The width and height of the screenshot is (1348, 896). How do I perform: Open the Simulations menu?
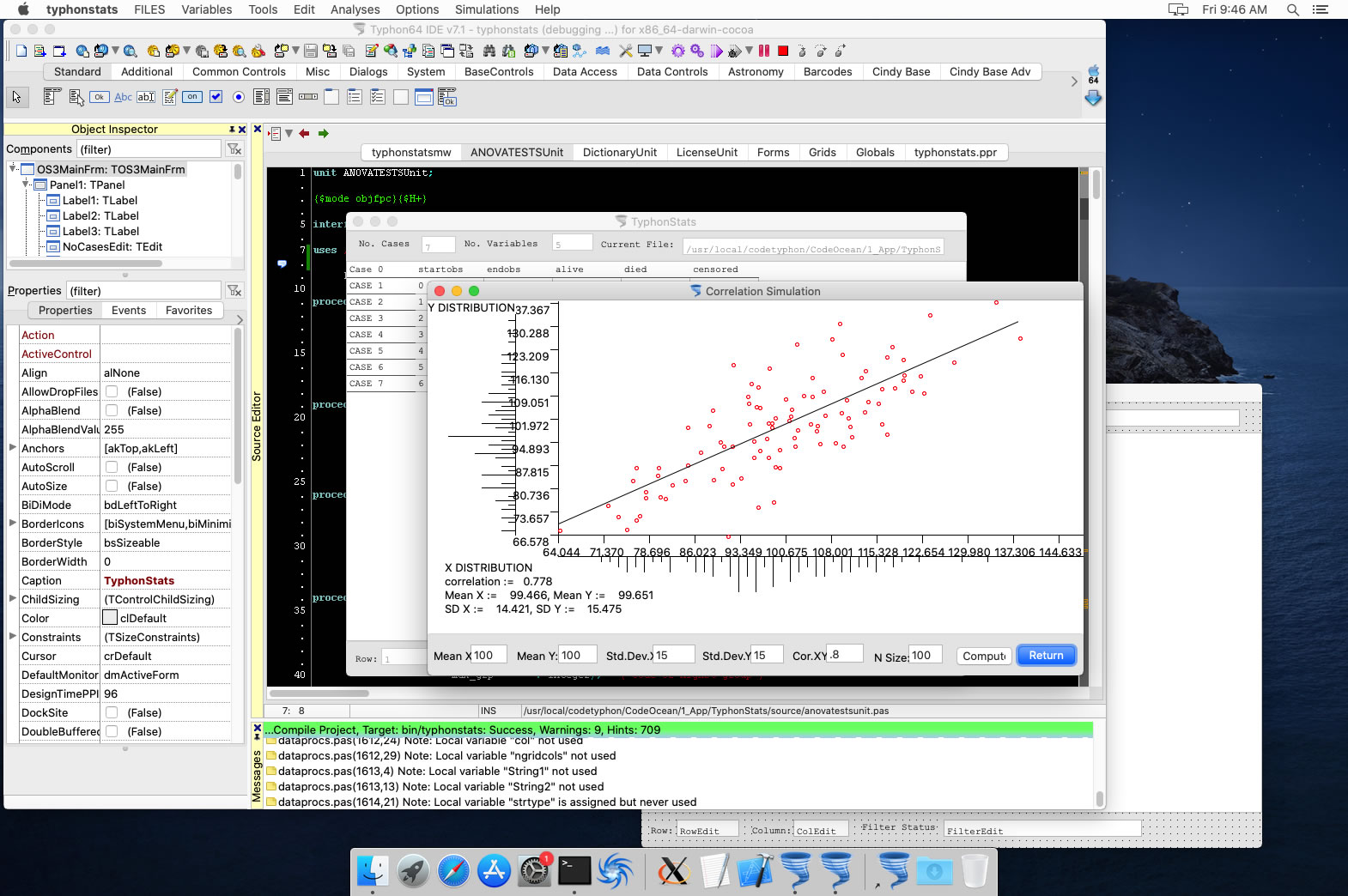tap(487, 9)
